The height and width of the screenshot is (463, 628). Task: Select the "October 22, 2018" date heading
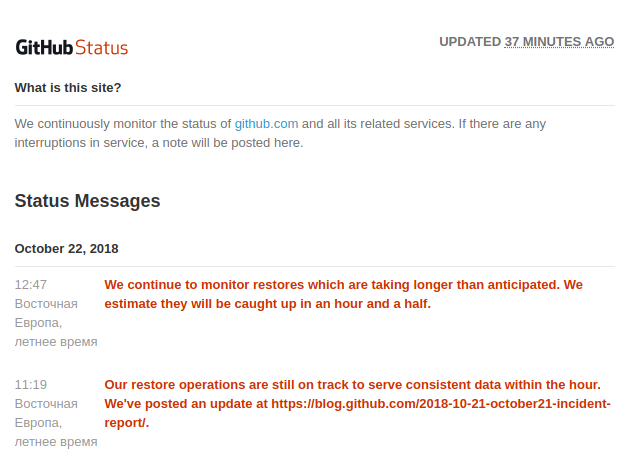(x=67, y=248)
